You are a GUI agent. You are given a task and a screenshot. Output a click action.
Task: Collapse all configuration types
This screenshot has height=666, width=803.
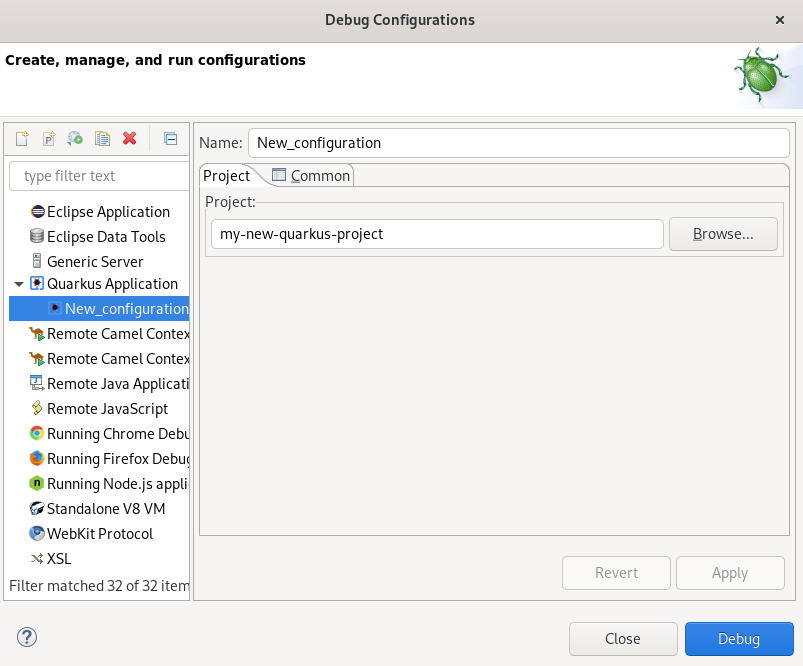point(169,138)
